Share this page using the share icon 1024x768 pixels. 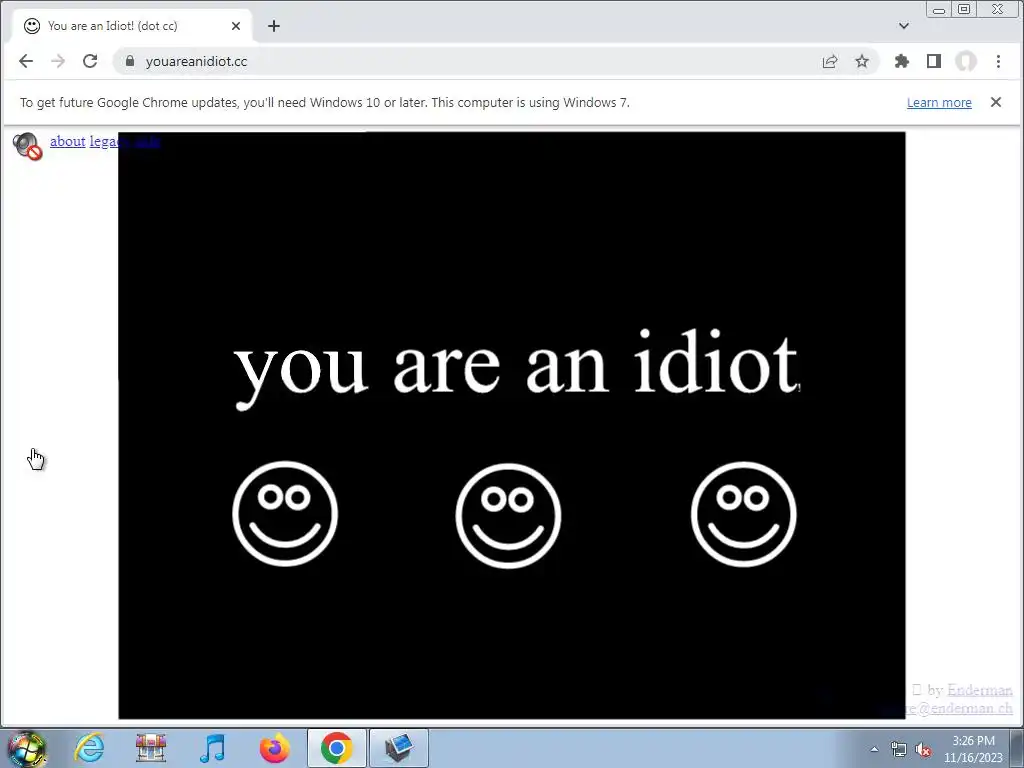(830, 61)
